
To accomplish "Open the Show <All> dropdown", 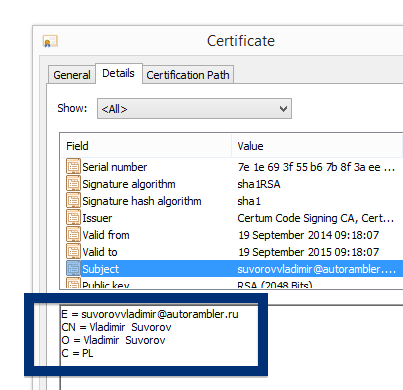I will (194, 109).
